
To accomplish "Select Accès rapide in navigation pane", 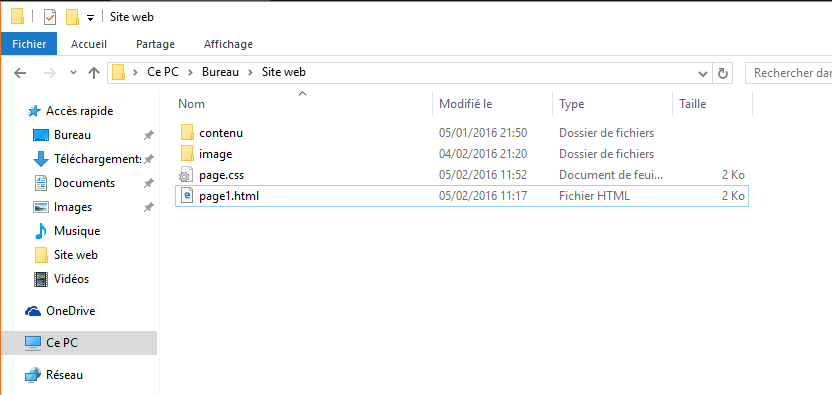I will pyautogui.click(x=80, y=111).
